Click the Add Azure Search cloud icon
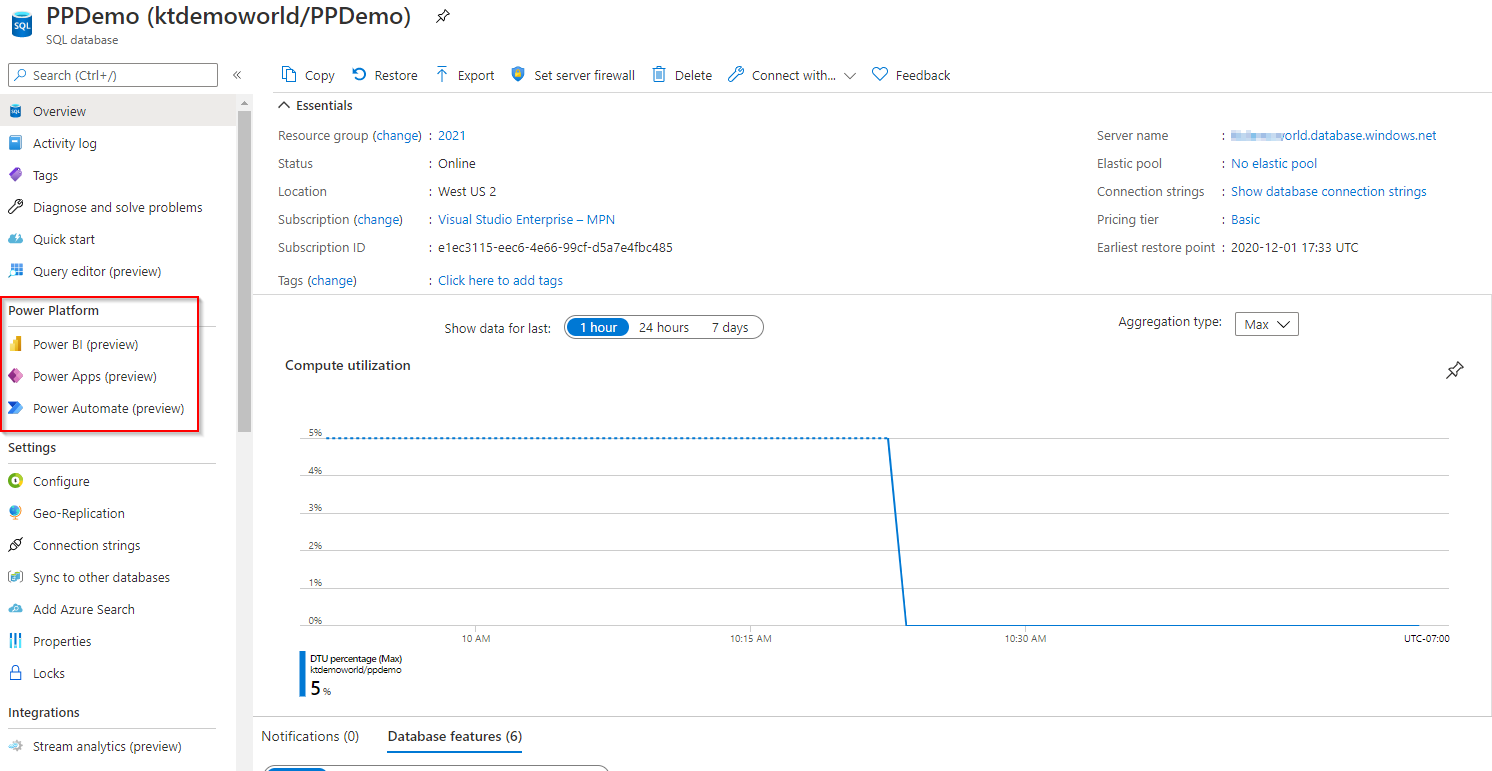Screen dimensions: 1492x771 click(x=15, y=609)
